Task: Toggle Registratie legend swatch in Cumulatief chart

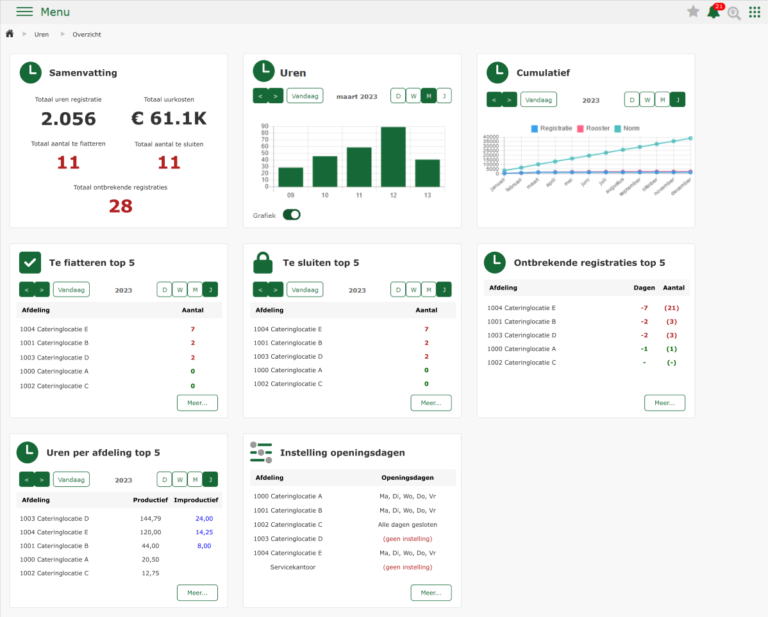Action: pos(535,128)
